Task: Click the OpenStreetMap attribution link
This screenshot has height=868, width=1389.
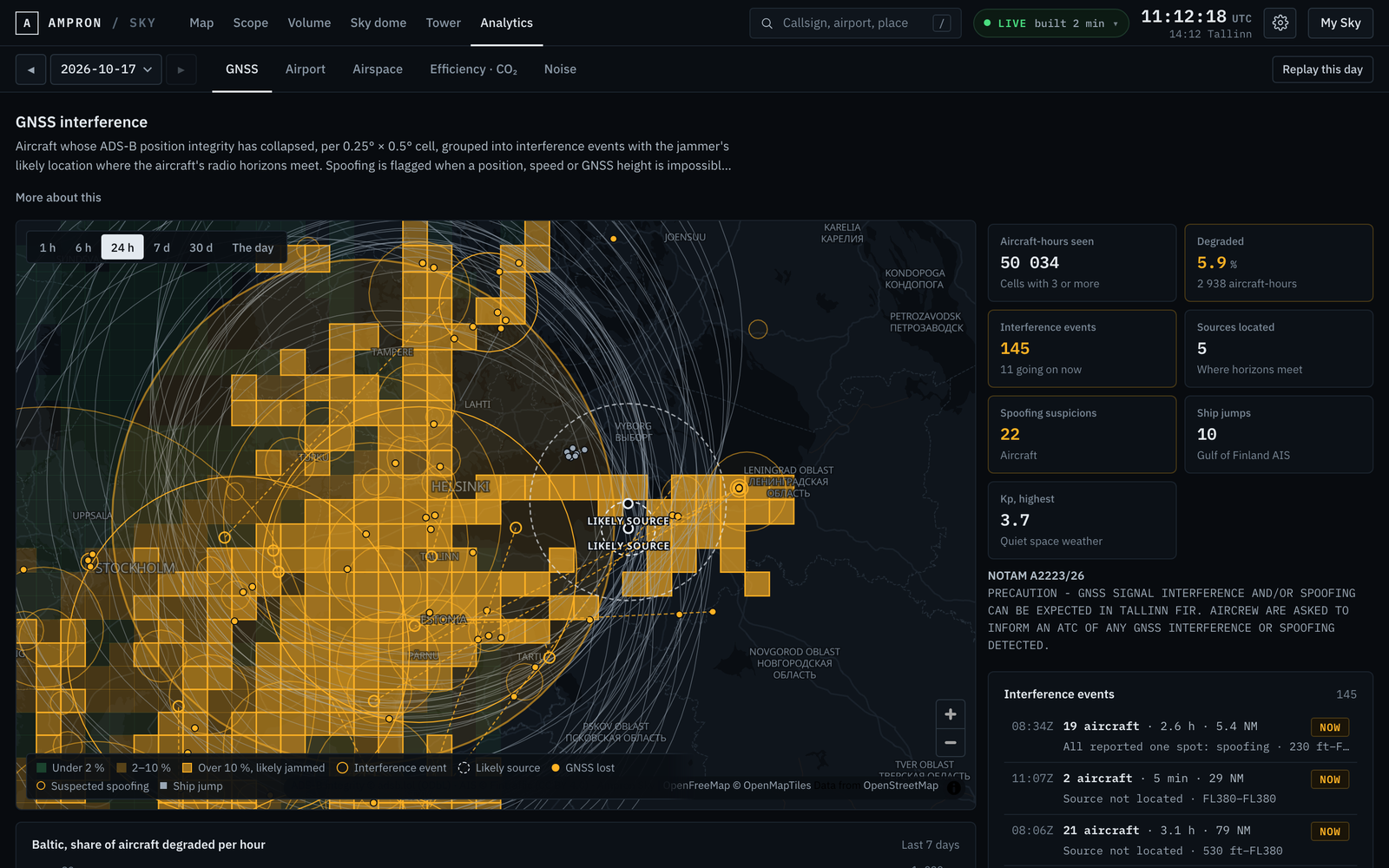Action: [900, 786]
